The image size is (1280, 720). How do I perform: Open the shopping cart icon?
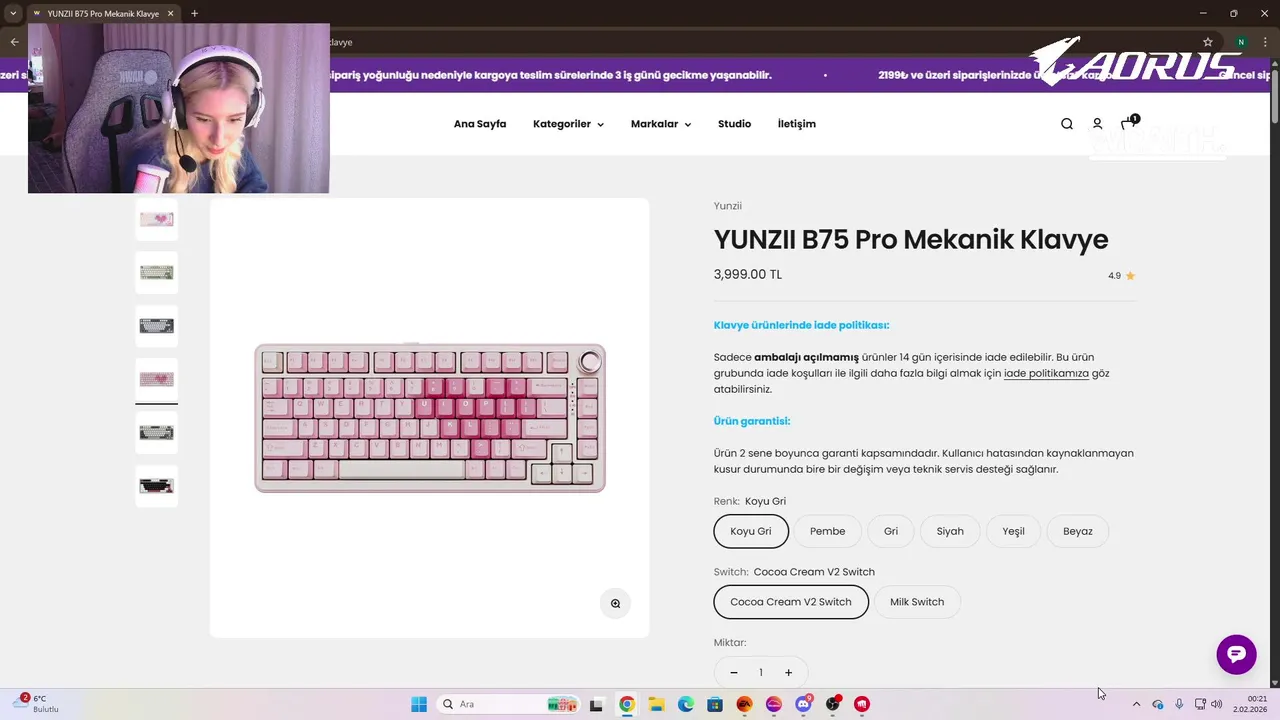1128,123
